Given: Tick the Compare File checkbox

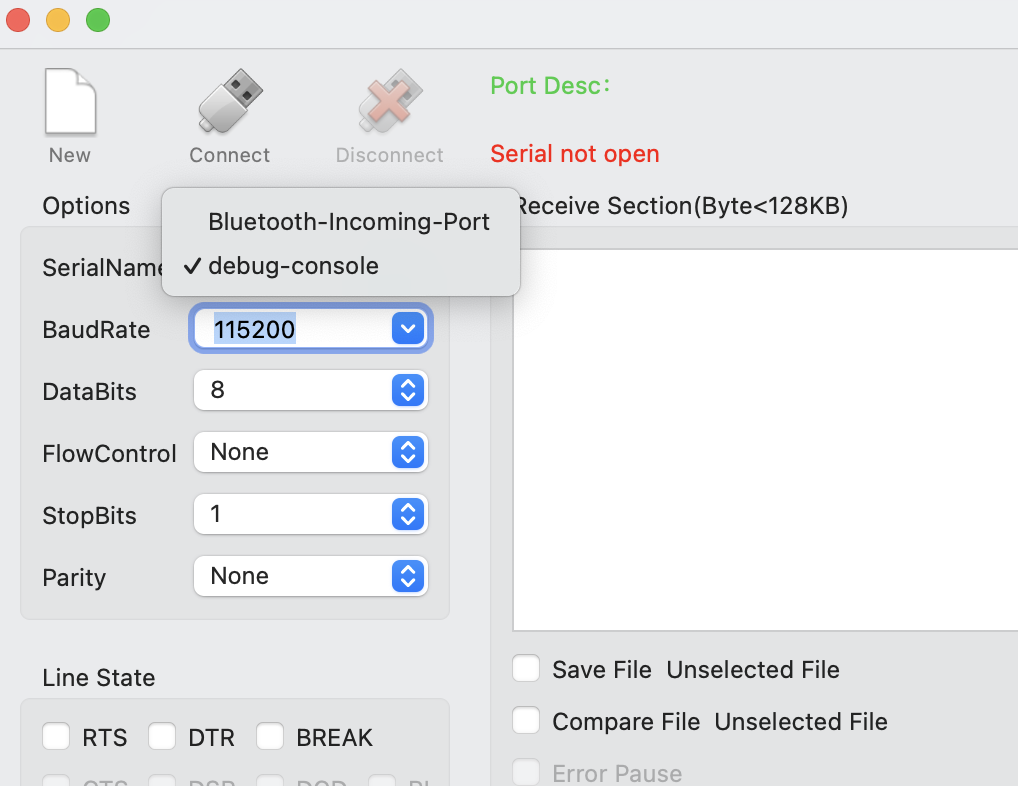Looking at the screenshot, I should pyautogui.click(x=526, y=720).
